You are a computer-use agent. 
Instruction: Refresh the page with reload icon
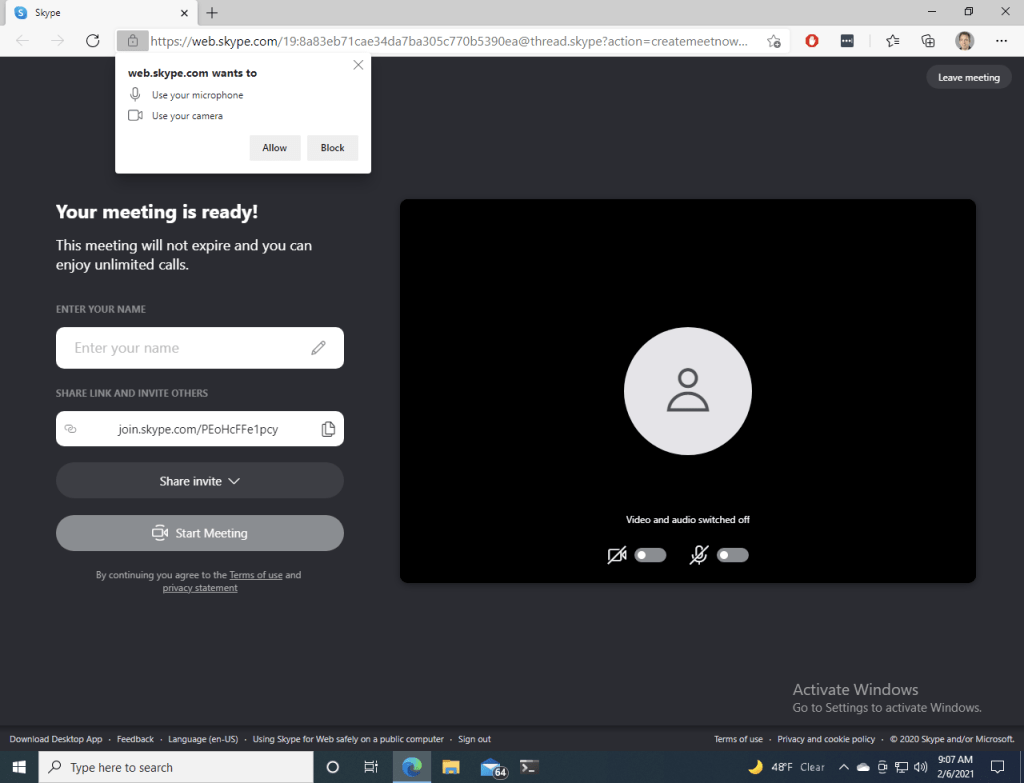point(93,41)
